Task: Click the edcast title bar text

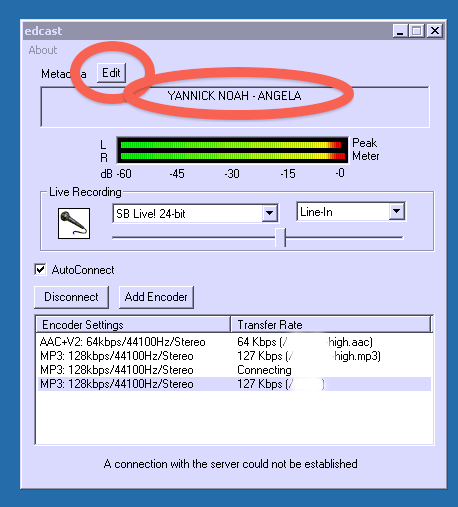Action: pos(43,31)
